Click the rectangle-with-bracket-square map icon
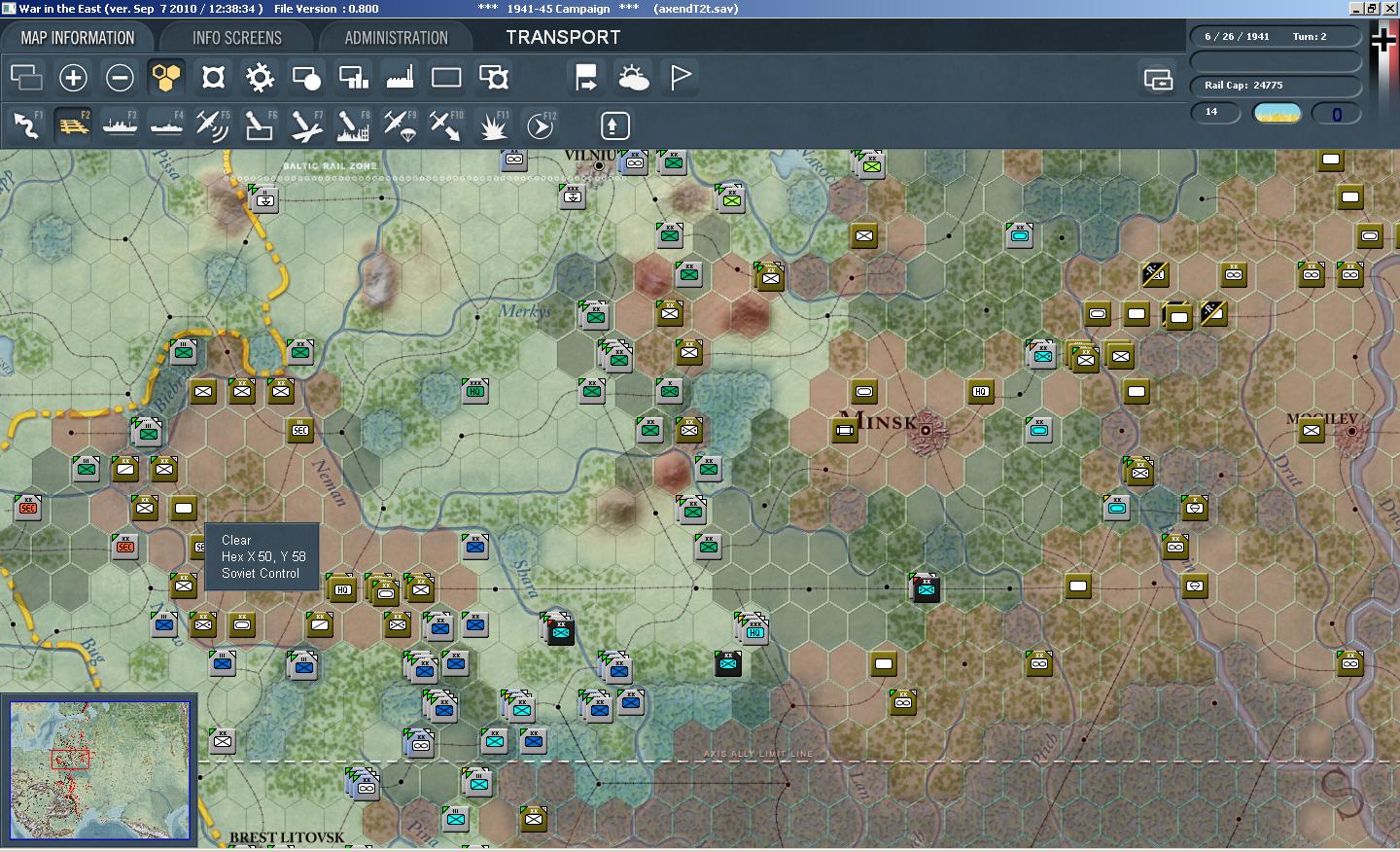The width and height of the screenshot is (1400, 852). [493, 78]
